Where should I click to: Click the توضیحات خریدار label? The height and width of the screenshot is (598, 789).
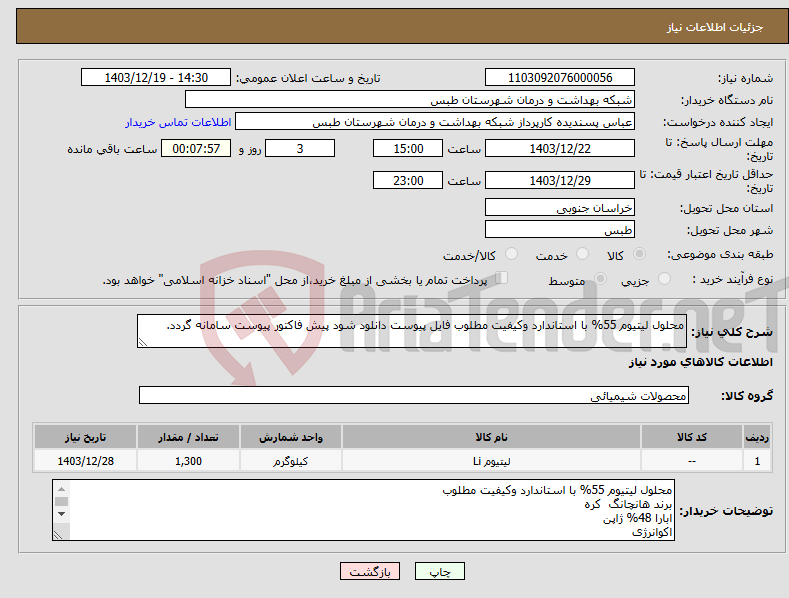(726, 511)
